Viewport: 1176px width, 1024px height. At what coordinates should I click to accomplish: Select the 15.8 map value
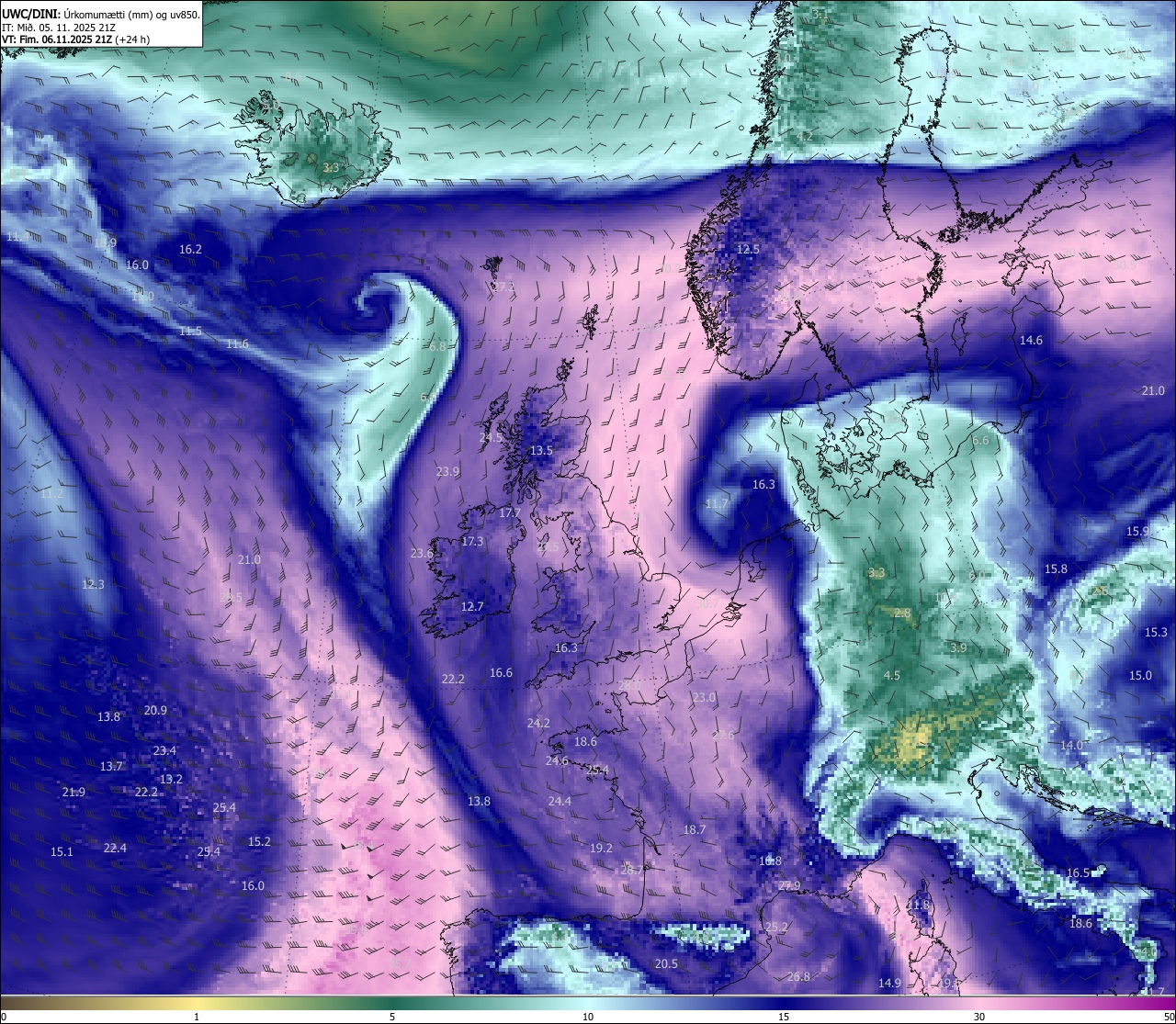click(x=1056, y=569)
